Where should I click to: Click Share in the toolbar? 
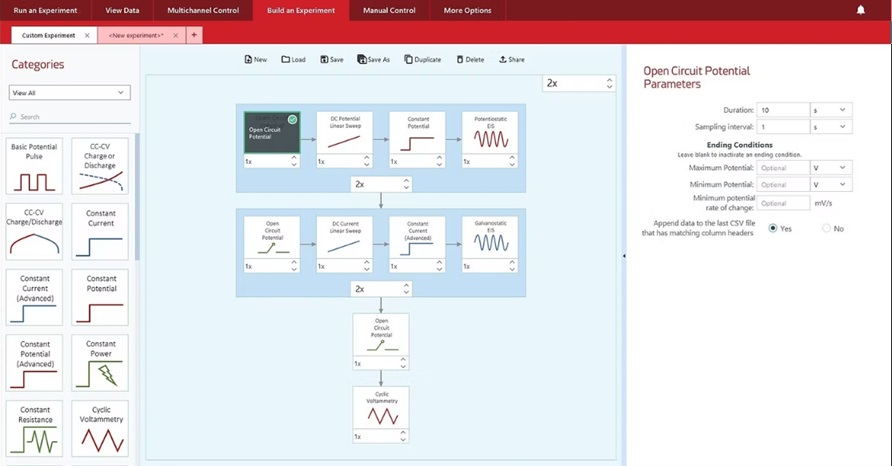(x=512, y=59)
